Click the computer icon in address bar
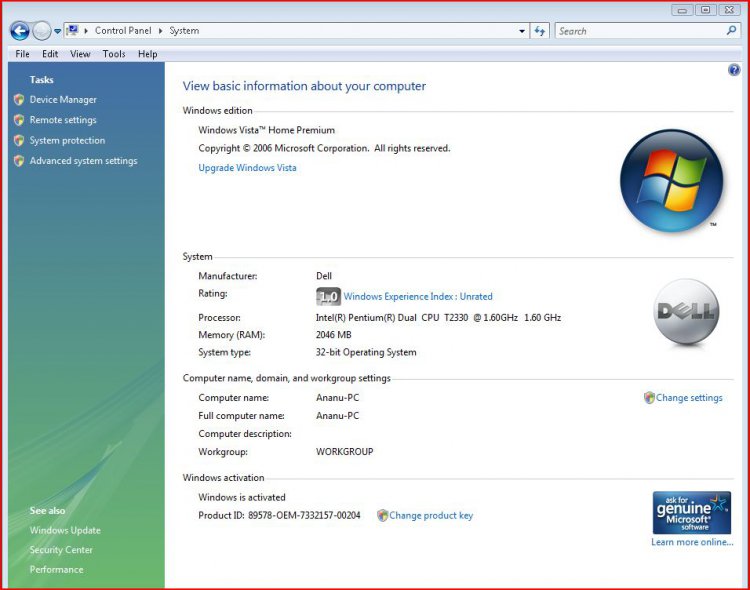The image size is (750, 590). (73, 31)
